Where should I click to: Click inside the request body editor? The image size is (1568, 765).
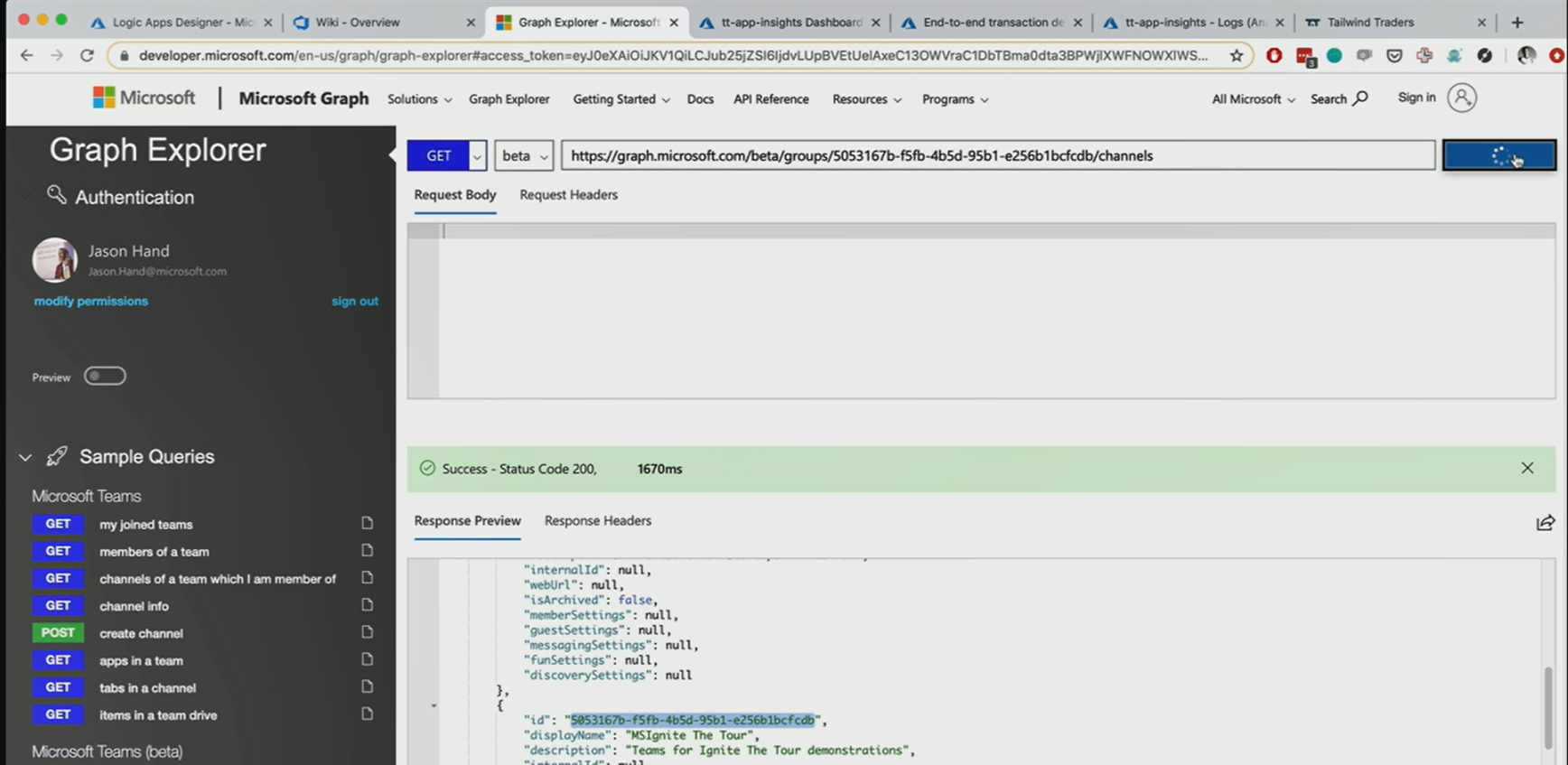tap(996, 310)
